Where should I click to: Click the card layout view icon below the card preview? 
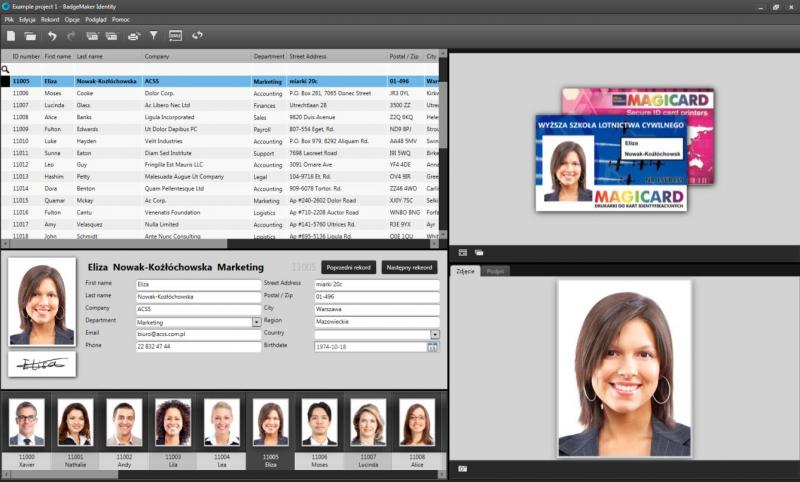point(463,252)
